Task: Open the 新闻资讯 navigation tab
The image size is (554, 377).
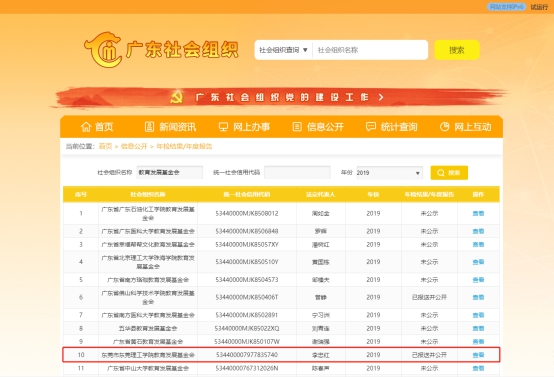Action: click(x=170, y=127)
